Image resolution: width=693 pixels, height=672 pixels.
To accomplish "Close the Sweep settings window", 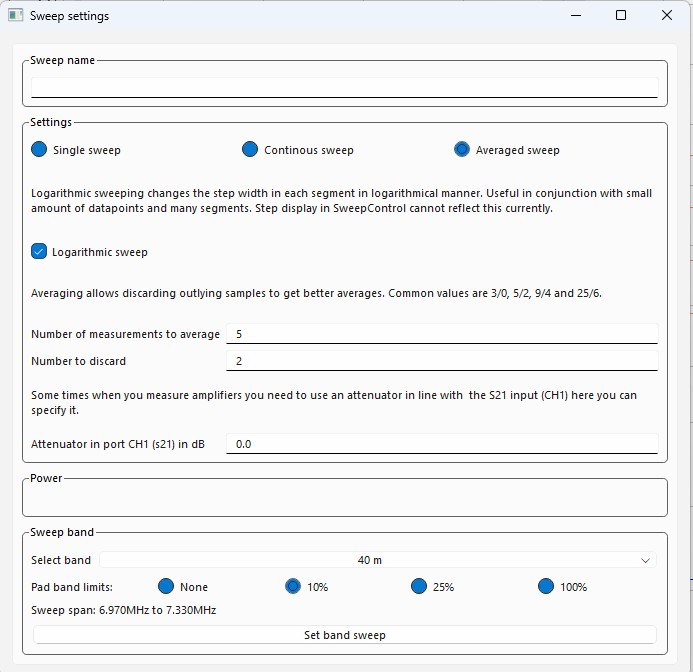I will click(x=667, y=16).
